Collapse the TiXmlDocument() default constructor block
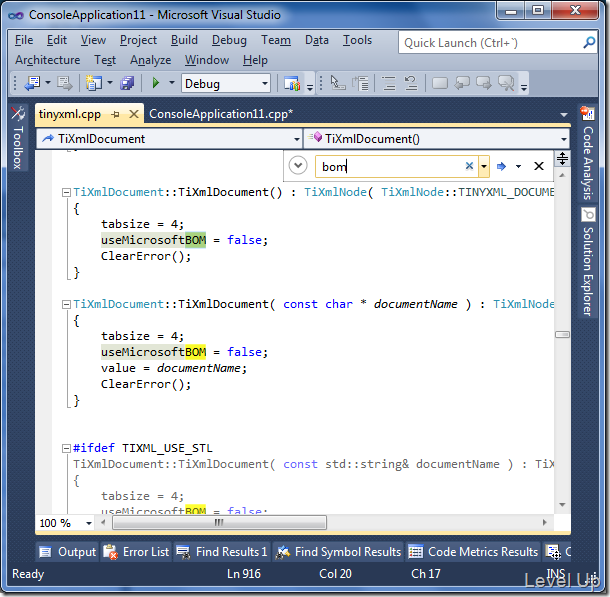The height and width of the screenshot is (597, 610). coord(67,192)
